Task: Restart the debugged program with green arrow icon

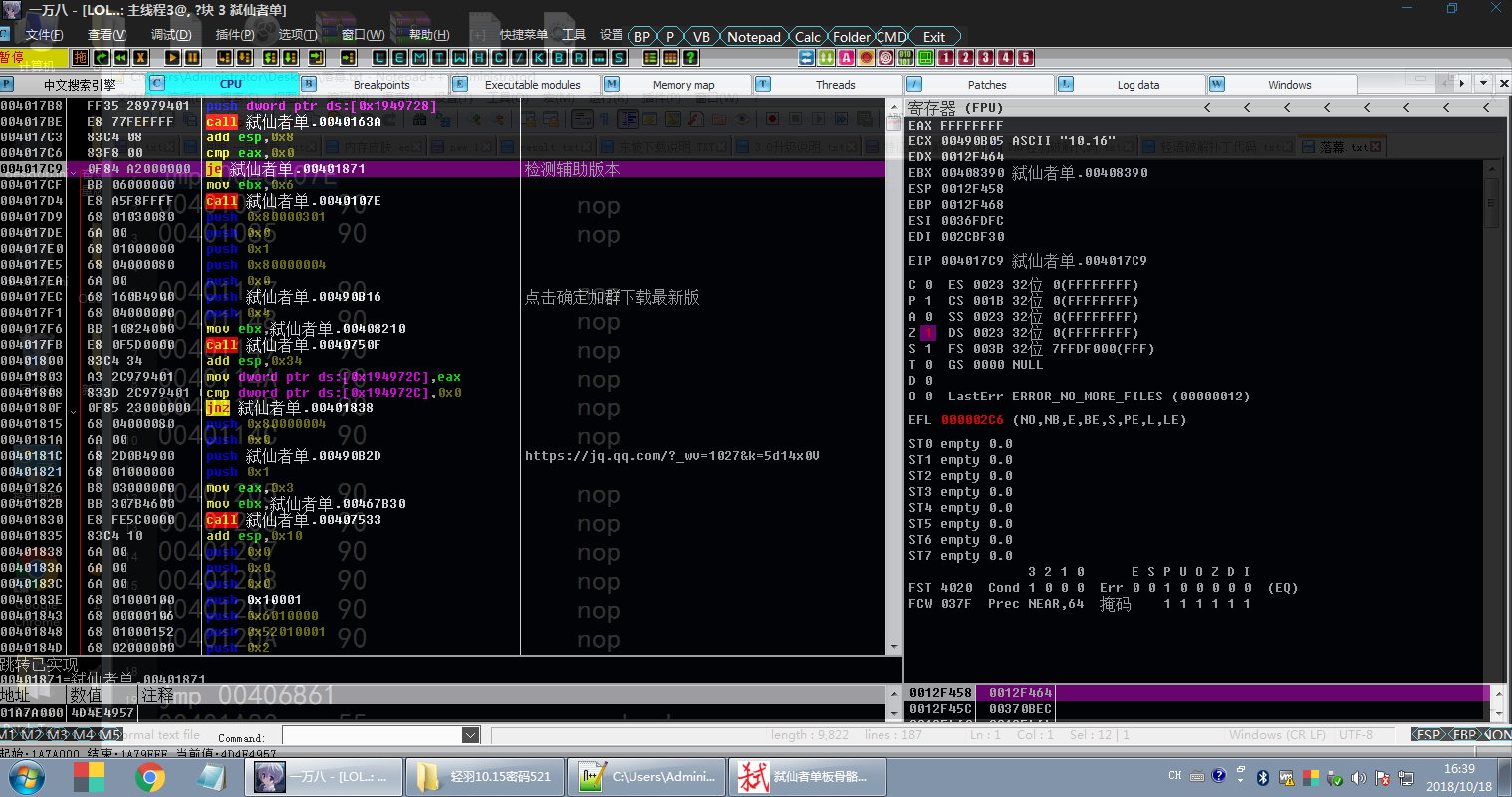Action: click(101, 57)
